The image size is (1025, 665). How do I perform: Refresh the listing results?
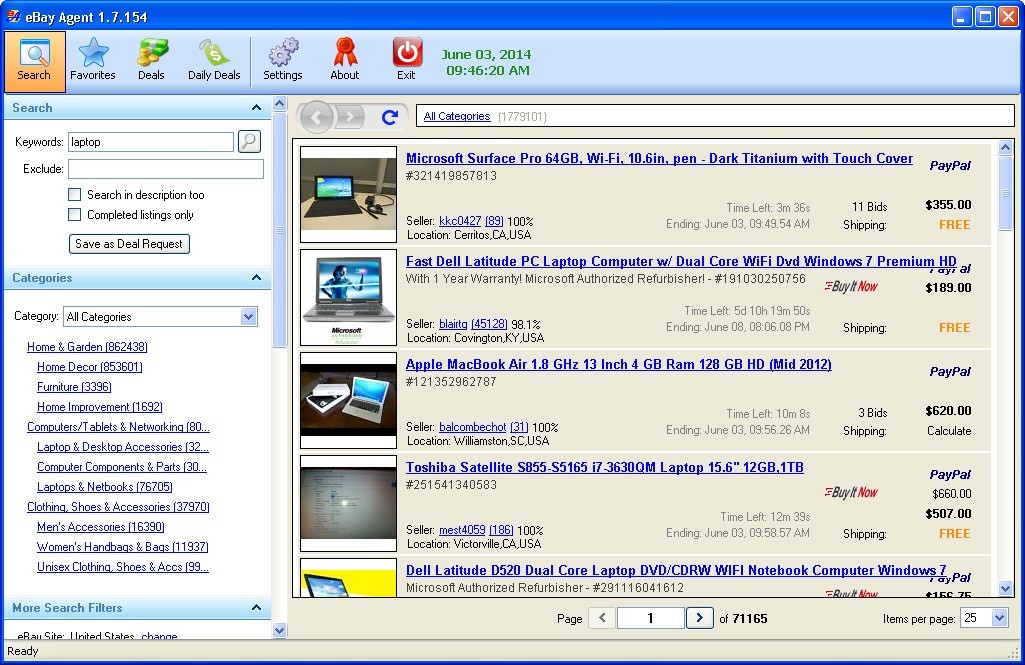point(389,117)
